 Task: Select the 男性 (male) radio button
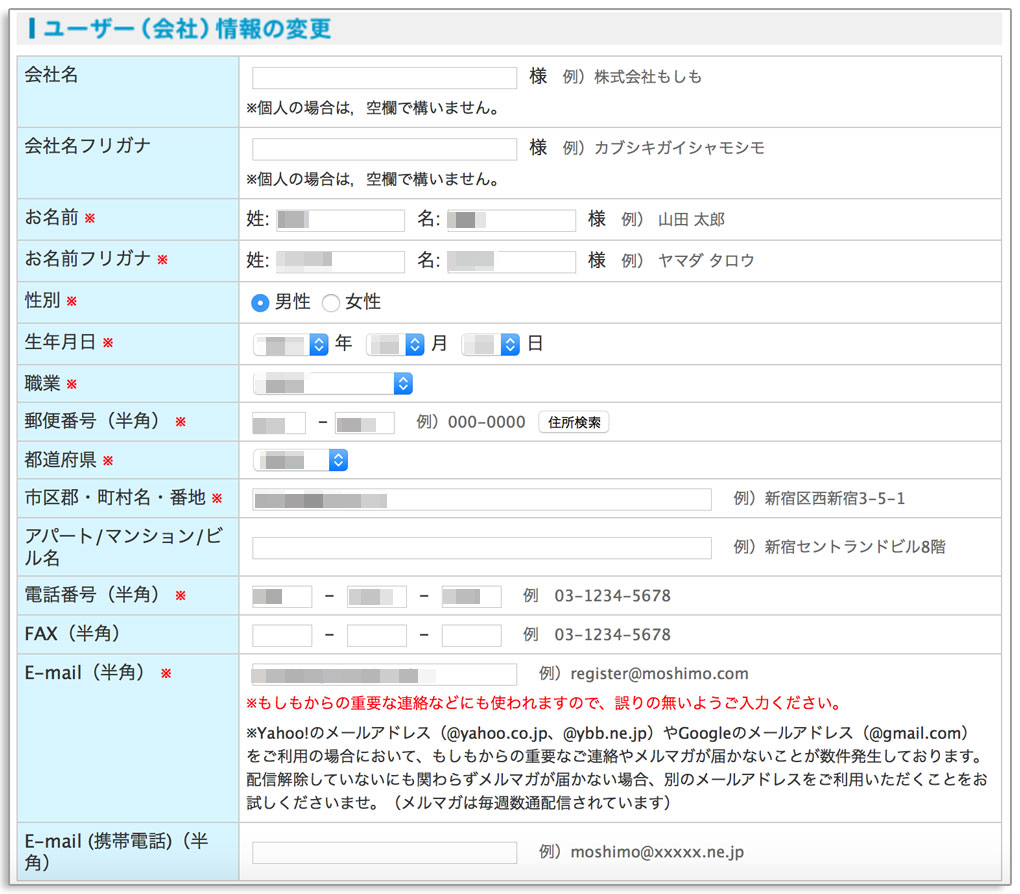[x=260, y=302]
